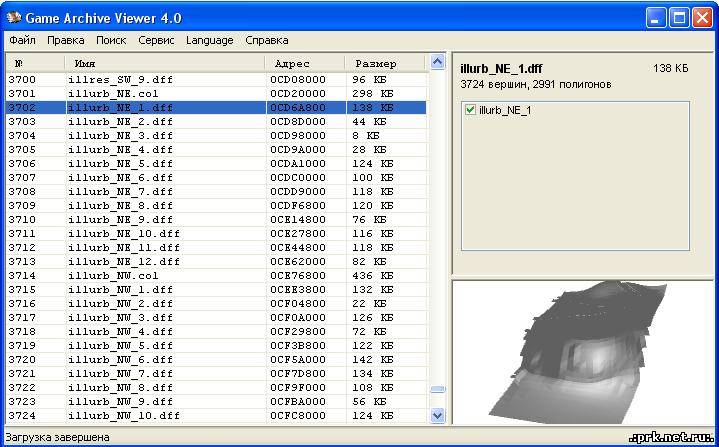Select file illurb_NW_1.dff
The width and height of the screenshot is (719, 447).
(121, 289)
